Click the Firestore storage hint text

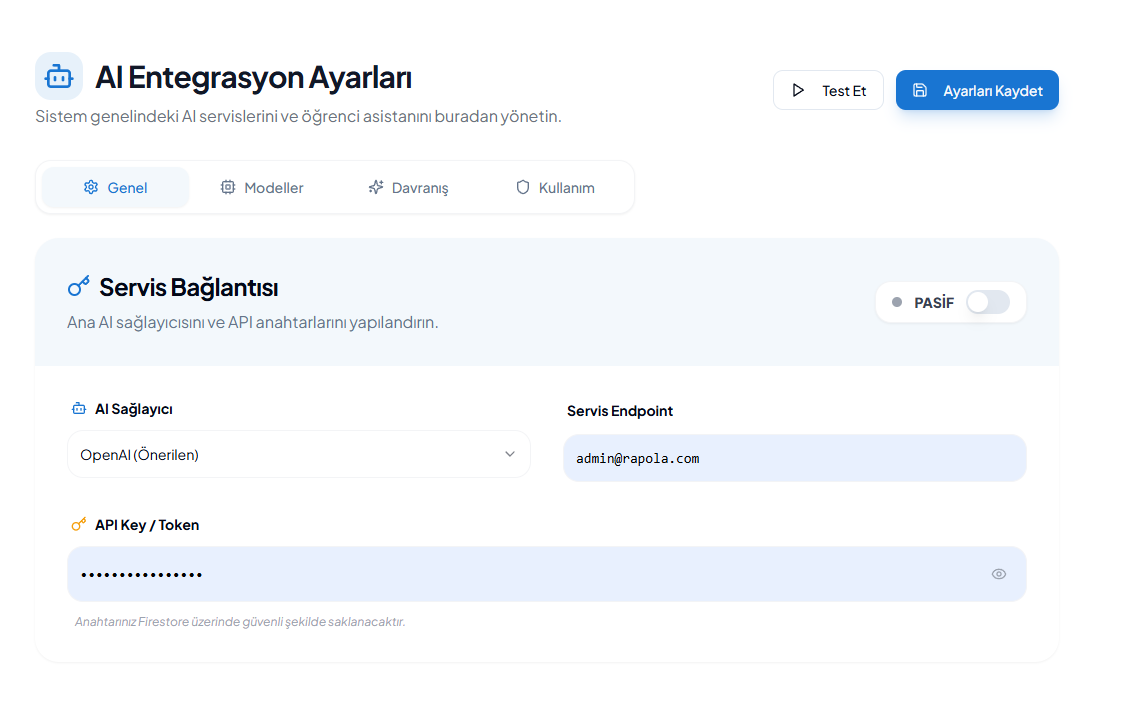coord(240,622)
